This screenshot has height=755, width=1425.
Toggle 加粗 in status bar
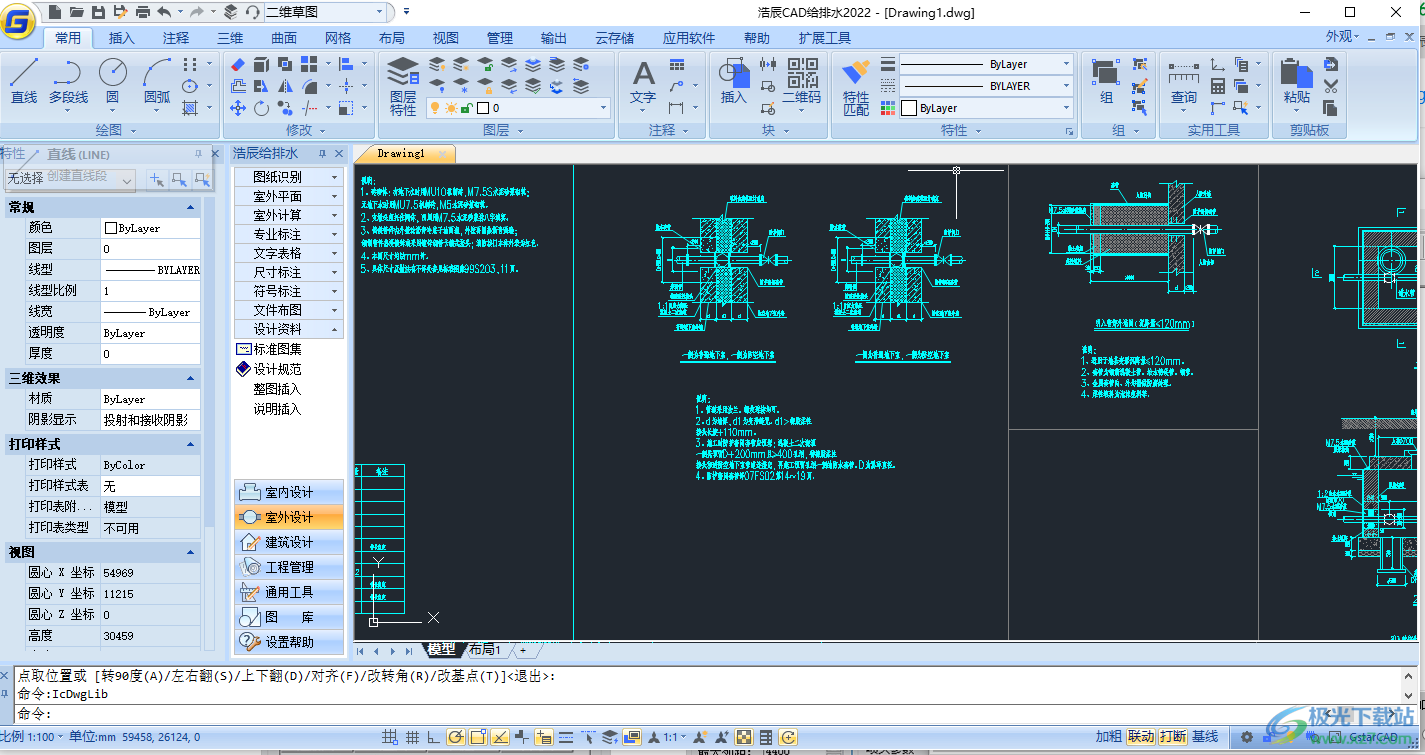pos(1109,737)
